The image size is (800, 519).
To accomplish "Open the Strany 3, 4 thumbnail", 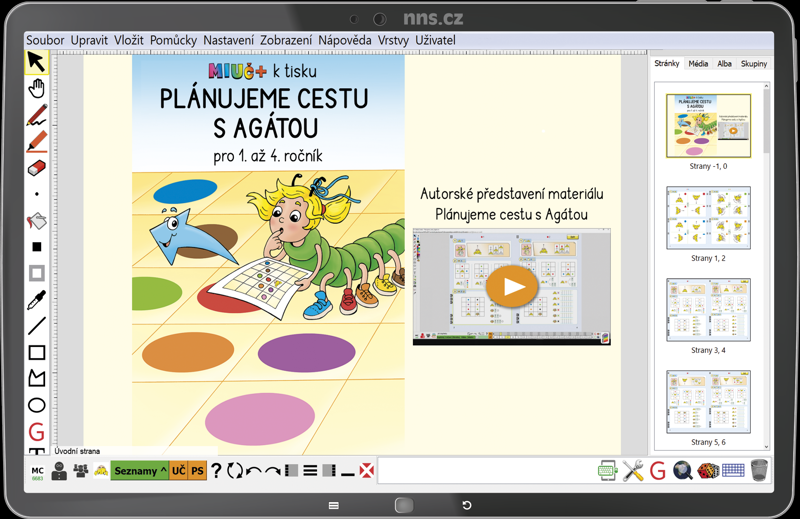I will [x=708, y=310].
